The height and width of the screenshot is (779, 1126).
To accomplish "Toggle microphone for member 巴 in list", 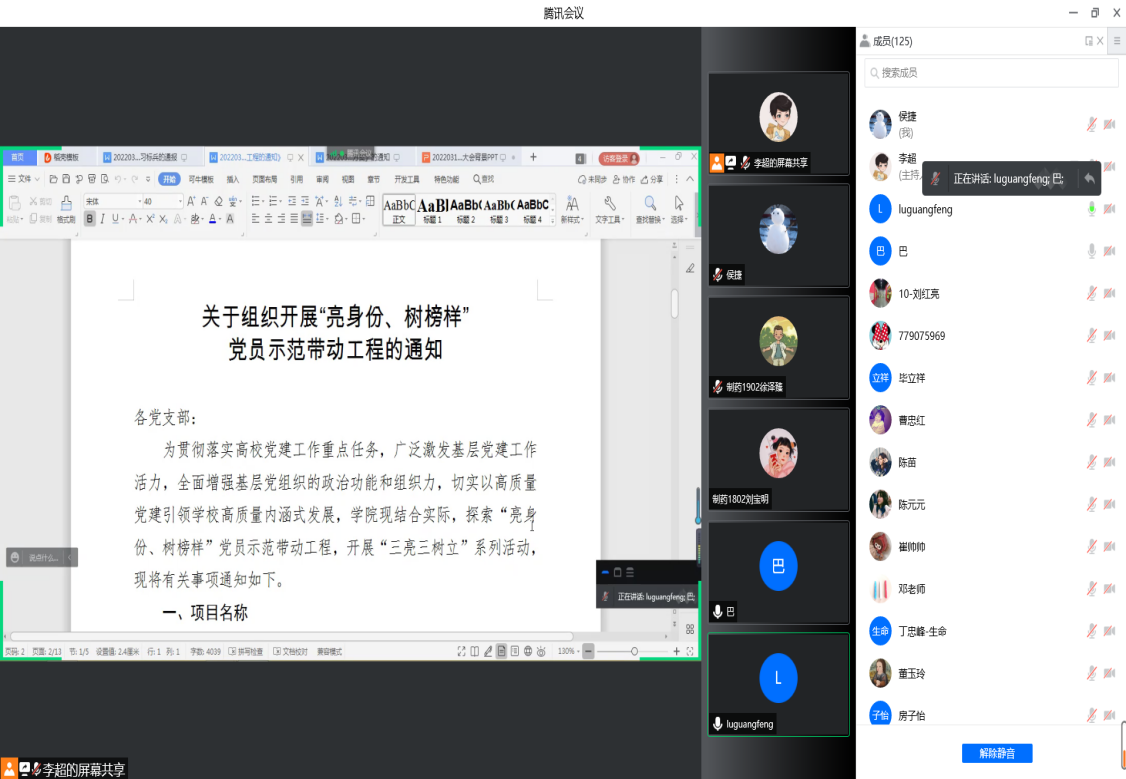I will [x=1092, y=251].
